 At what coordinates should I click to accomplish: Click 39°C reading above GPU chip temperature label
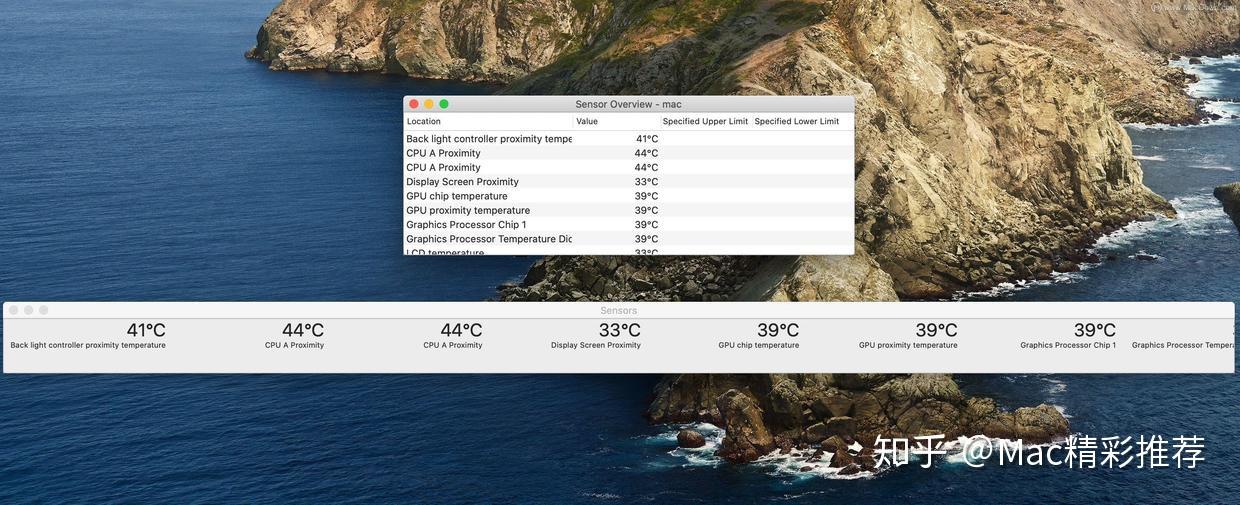778,330
